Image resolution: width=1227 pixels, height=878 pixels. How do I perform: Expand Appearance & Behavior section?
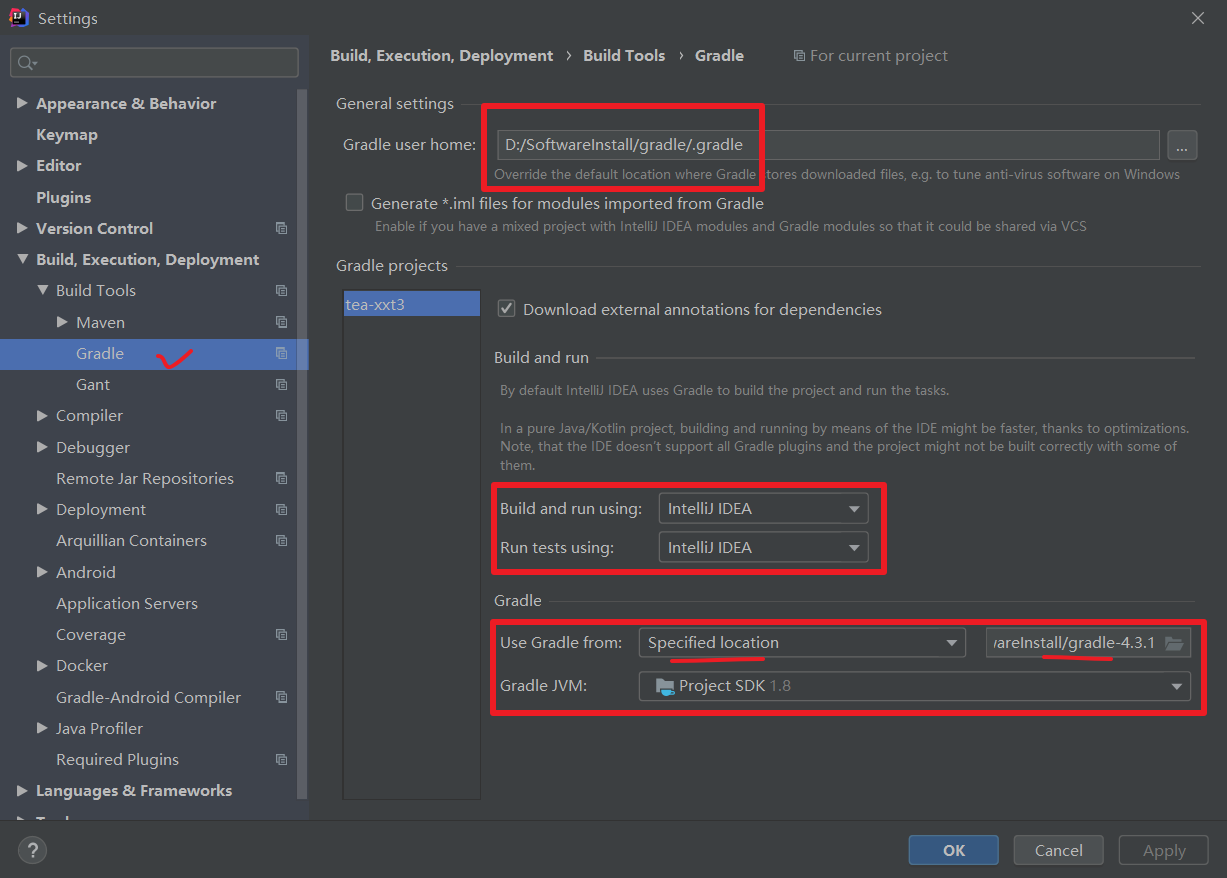22,103
